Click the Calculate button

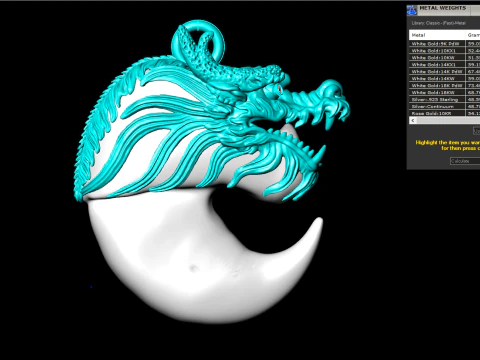[465, 161]
